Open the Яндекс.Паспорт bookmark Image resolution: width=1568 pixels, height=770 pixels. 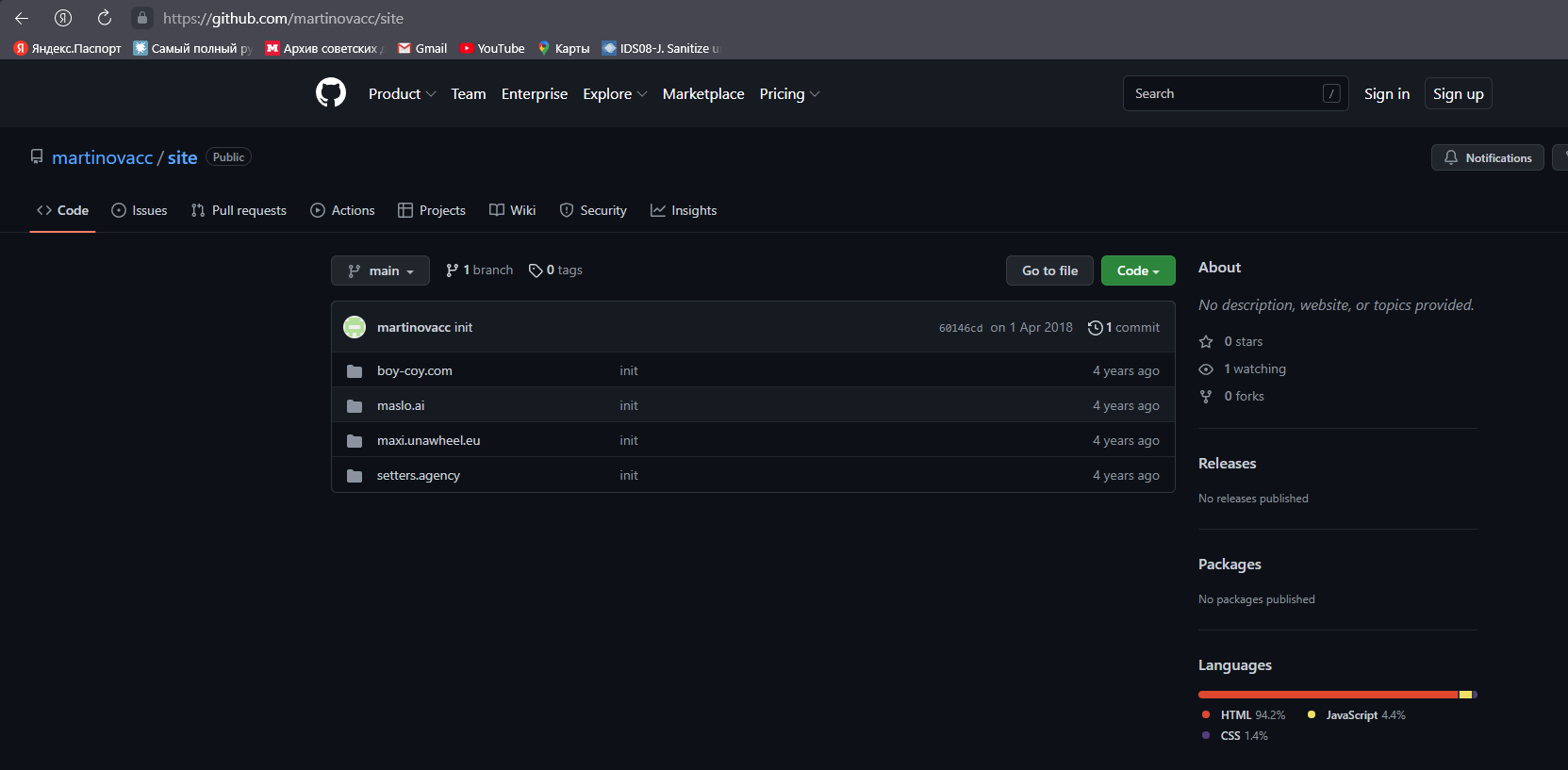point(68,48)
